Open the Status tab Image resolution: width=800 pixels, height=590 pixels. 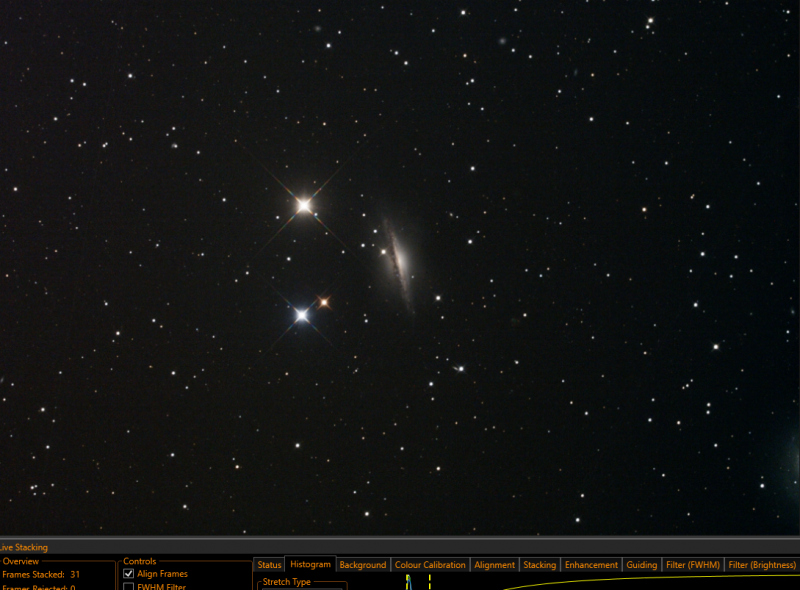[x=269, y=565]
